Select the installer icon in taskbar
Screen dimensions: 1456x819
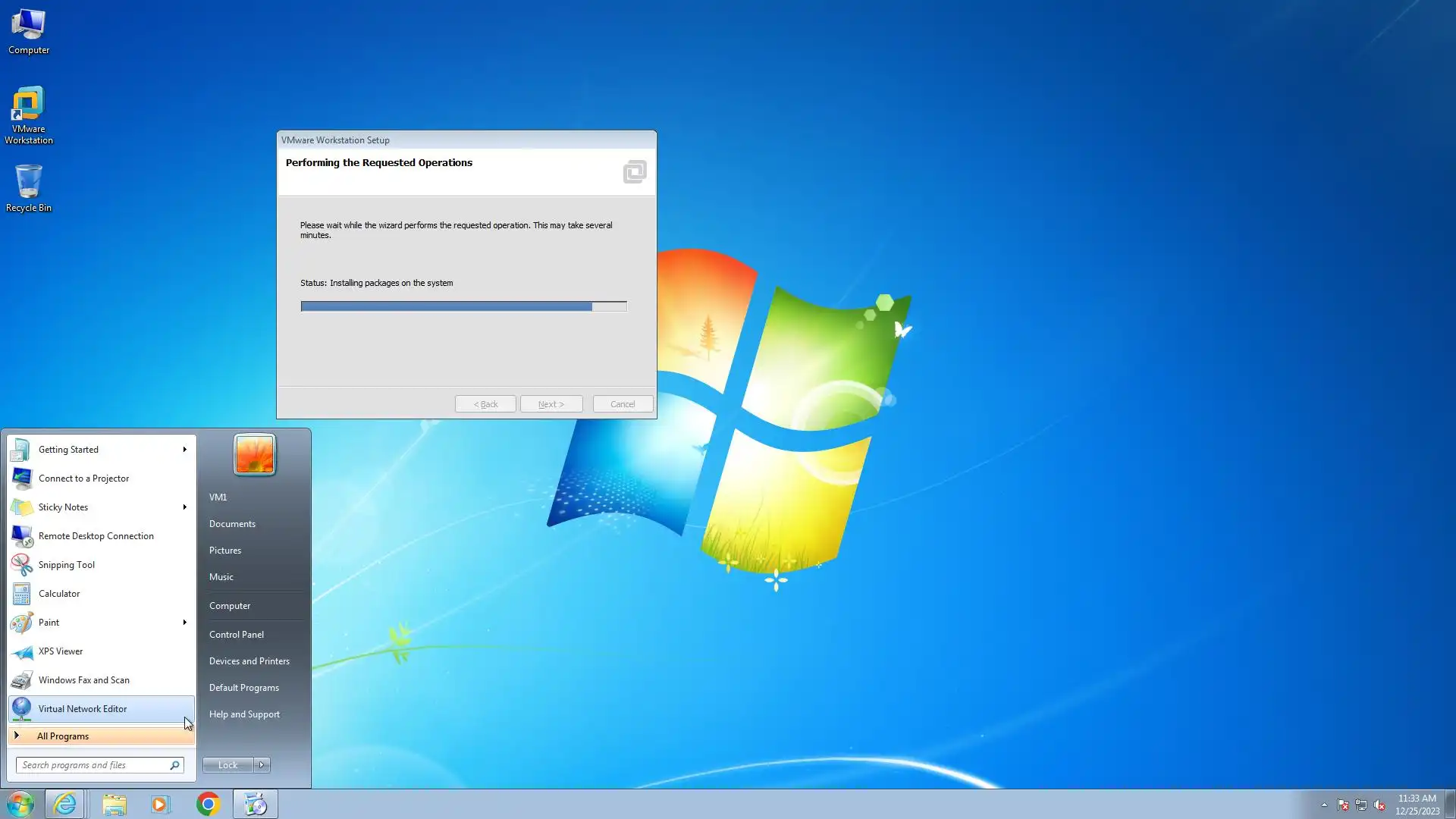(x=256, y=804)
